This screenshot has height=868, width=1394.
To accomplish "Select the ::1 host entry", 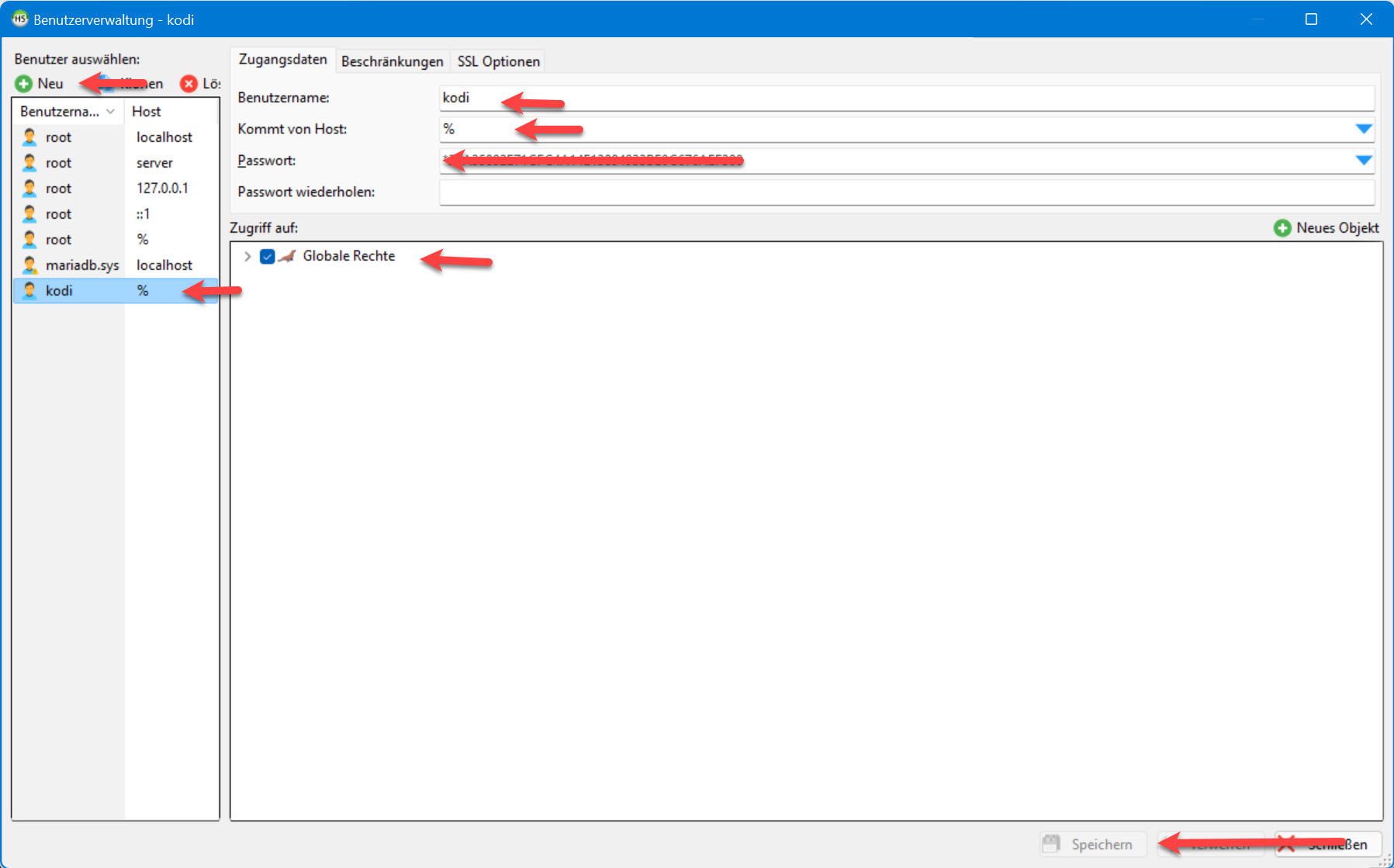I will coord(143,214).
